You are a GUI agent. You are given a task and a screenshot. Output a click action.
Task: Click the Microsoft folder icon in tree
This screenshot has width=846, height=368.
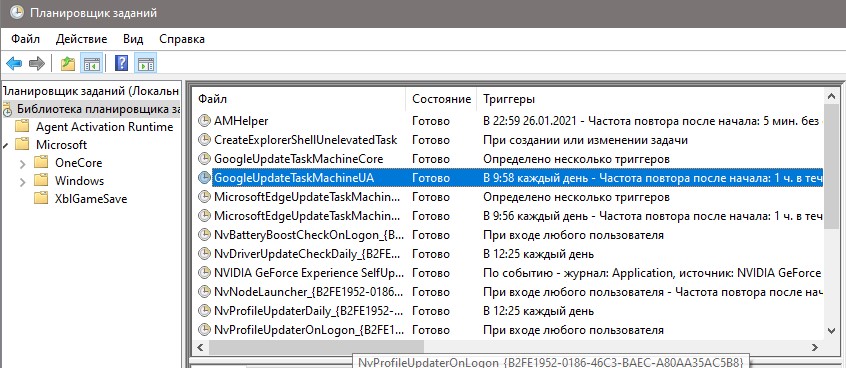(x=22, y=145)
